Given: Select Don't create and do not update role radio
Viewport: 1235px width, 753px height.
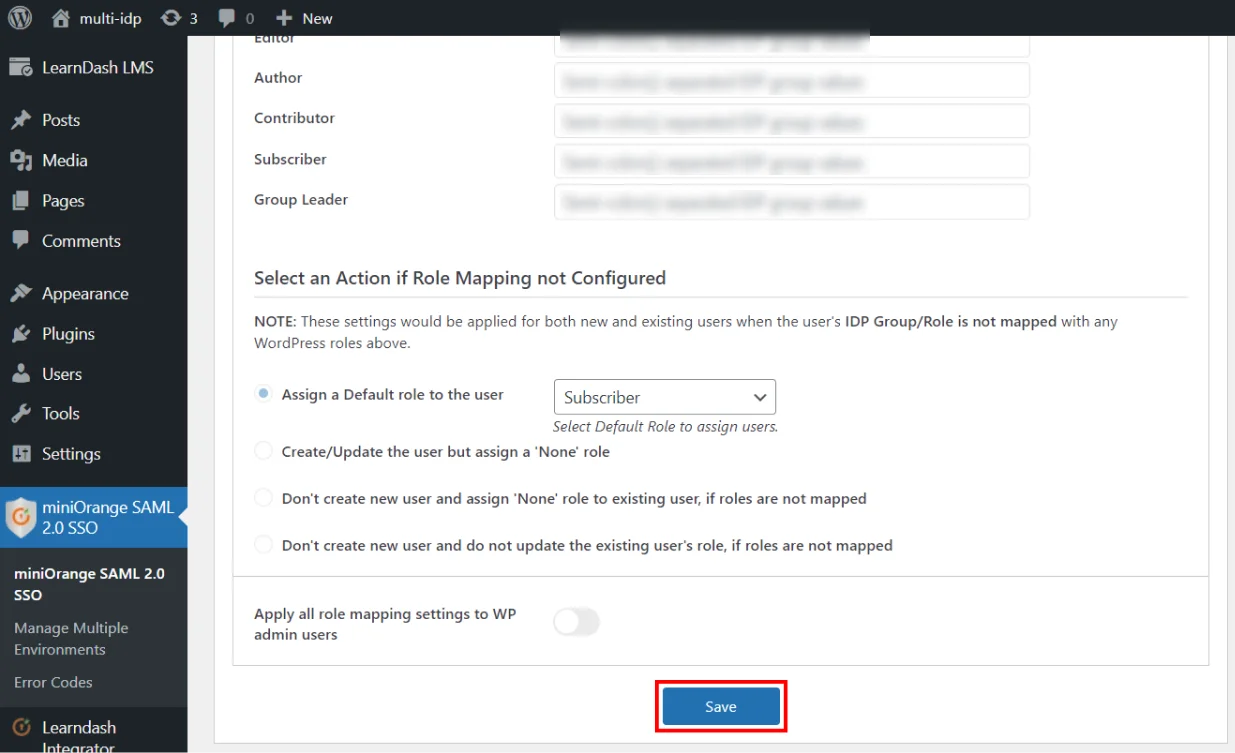Looking at the screenshot, I should point(263,545).
